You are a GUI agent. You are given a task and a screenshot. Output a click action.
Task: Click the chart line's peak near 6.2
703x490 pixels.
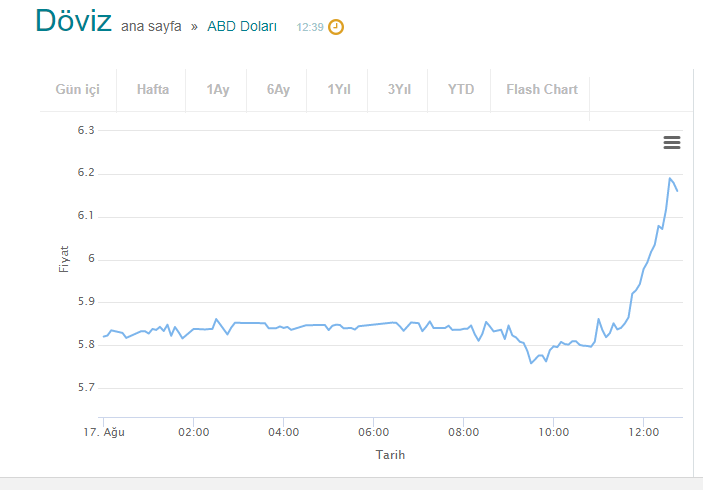pyautogui.click(x=670, y=178)
